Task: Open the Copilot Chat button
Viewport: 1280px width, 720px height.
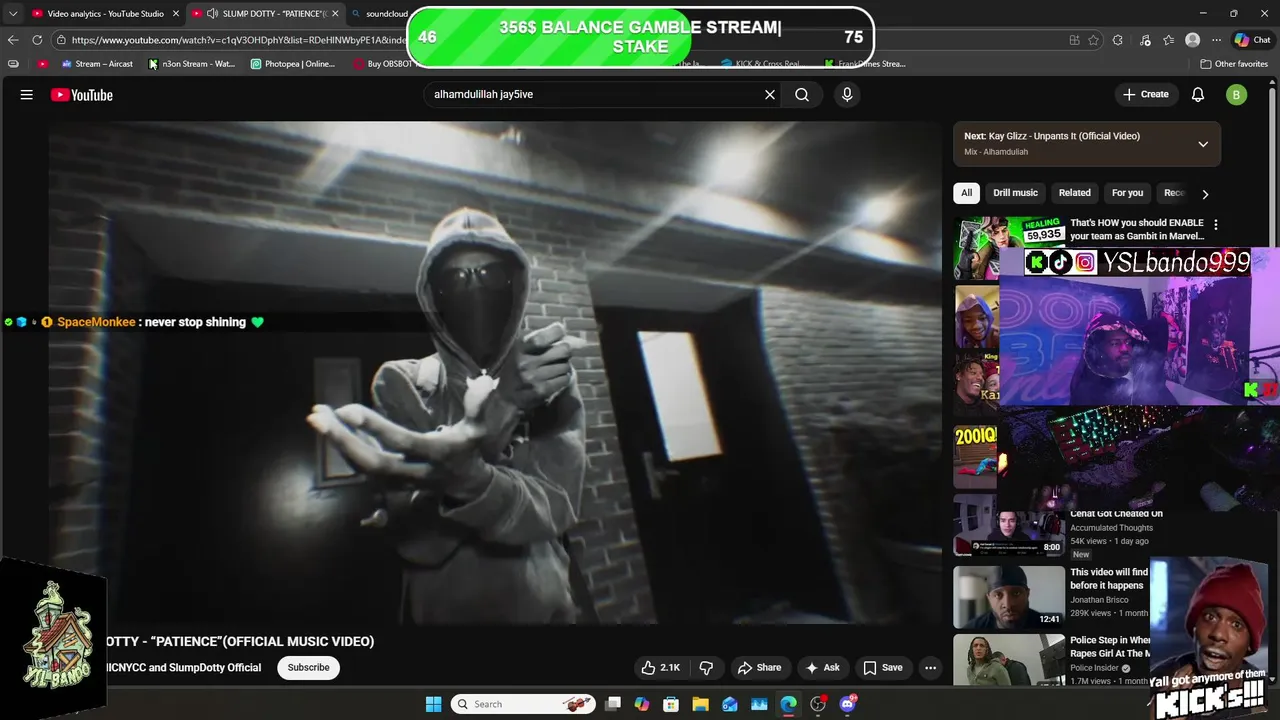Action: point(1252,40)
